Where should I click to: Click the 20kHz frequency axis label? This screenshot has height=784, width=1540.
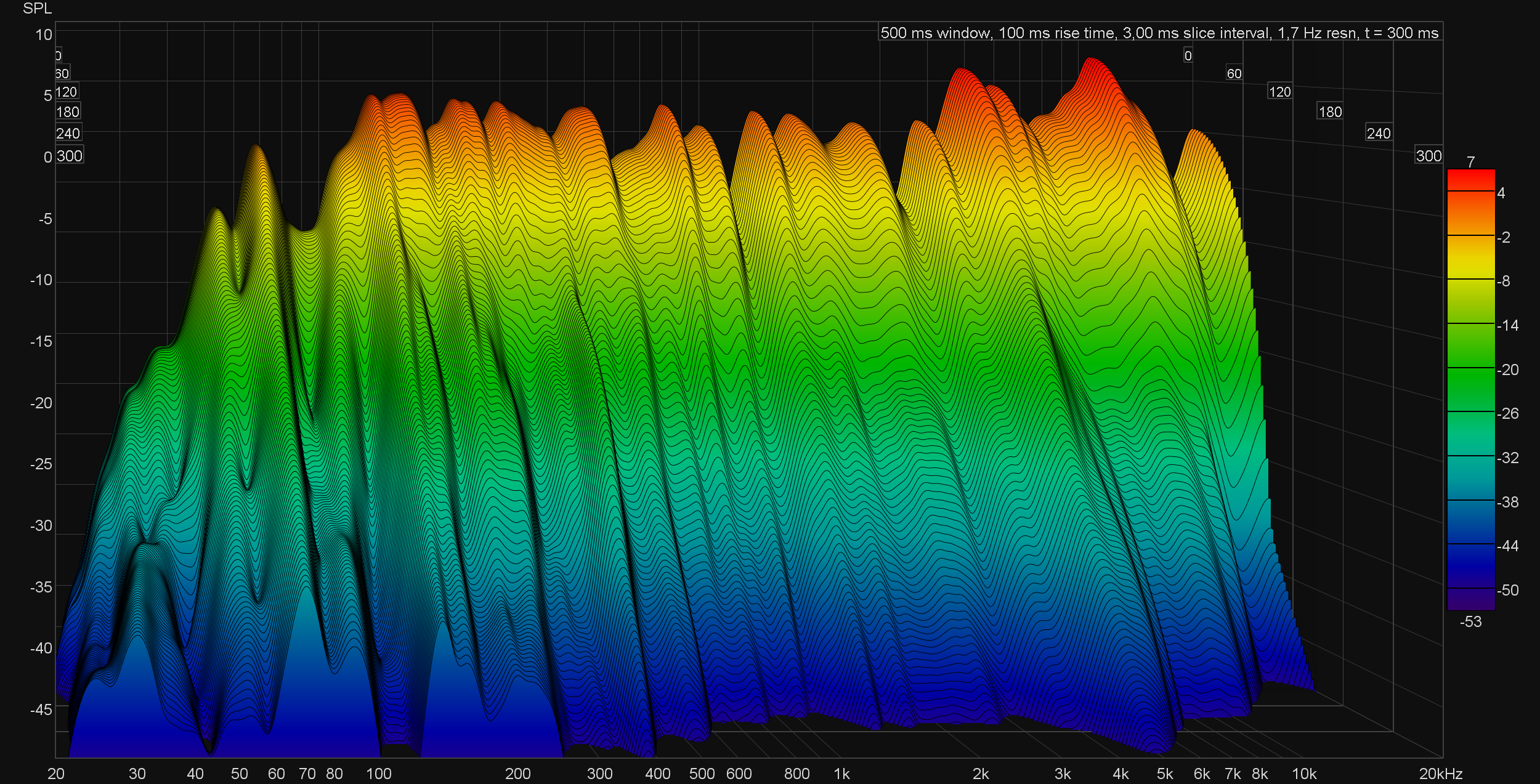point(1440,774)
